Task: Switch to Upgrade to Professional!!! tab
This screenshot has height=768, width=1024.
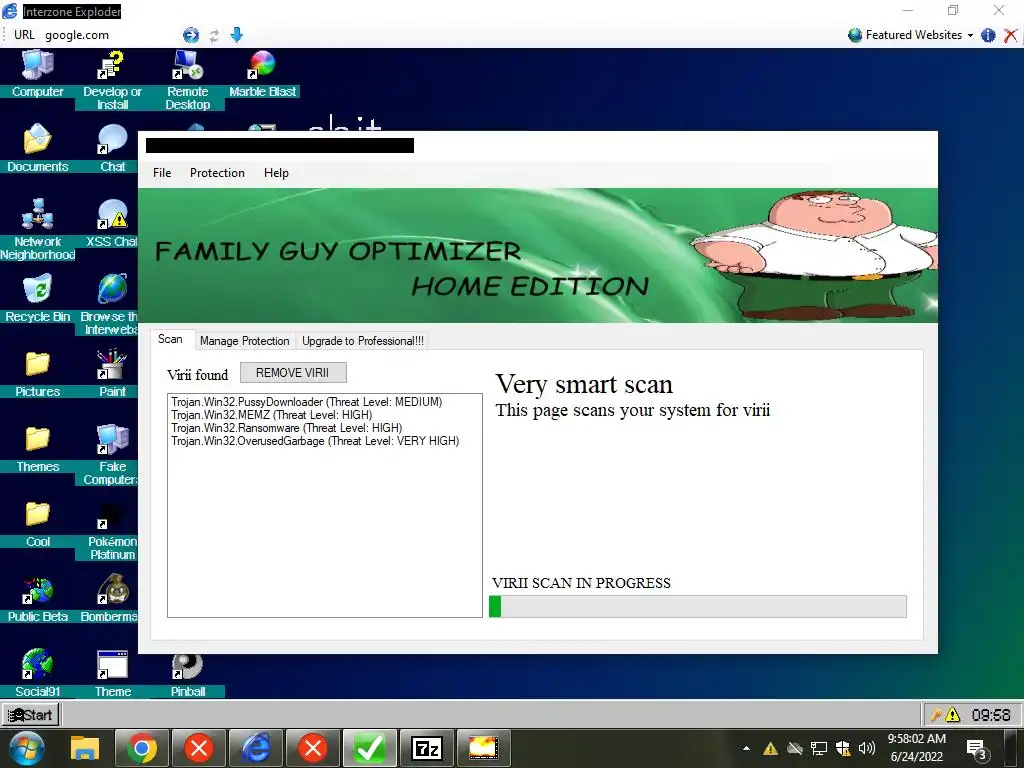Action: pyautogui.click(x=362, y=341)
